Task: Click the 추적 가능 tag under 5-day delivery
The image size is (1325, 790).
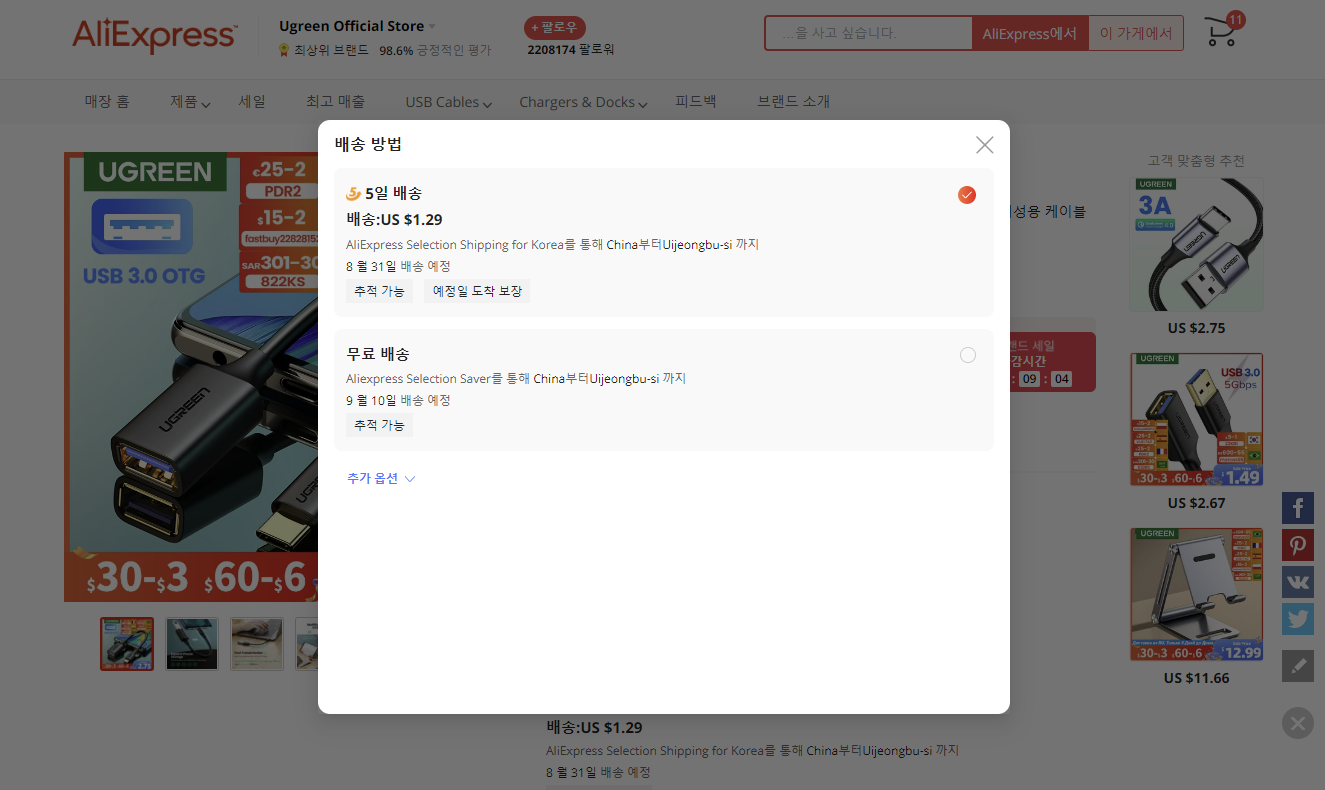Action: 379,291
